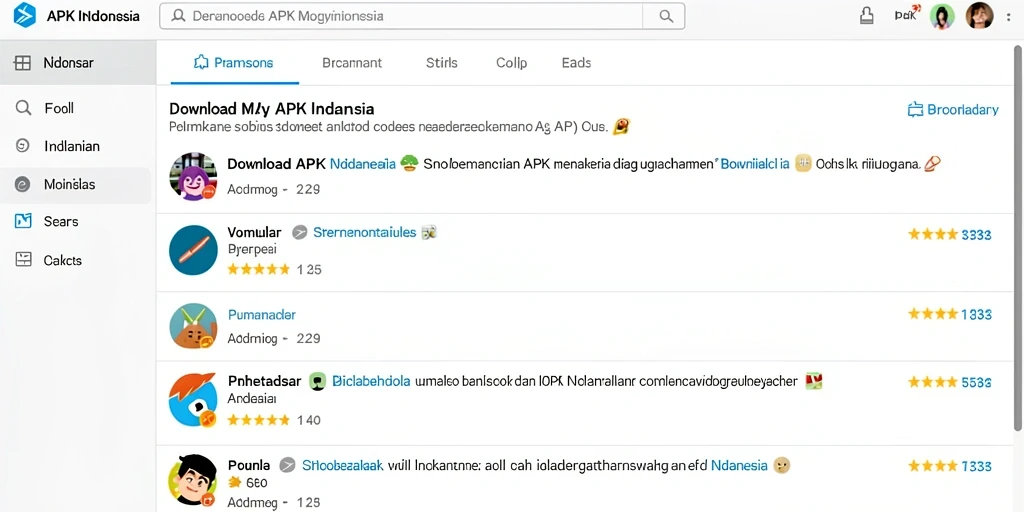Open the notification bell icon
The height and width of the screenshot is (512, 1024).
click(867, 16)
